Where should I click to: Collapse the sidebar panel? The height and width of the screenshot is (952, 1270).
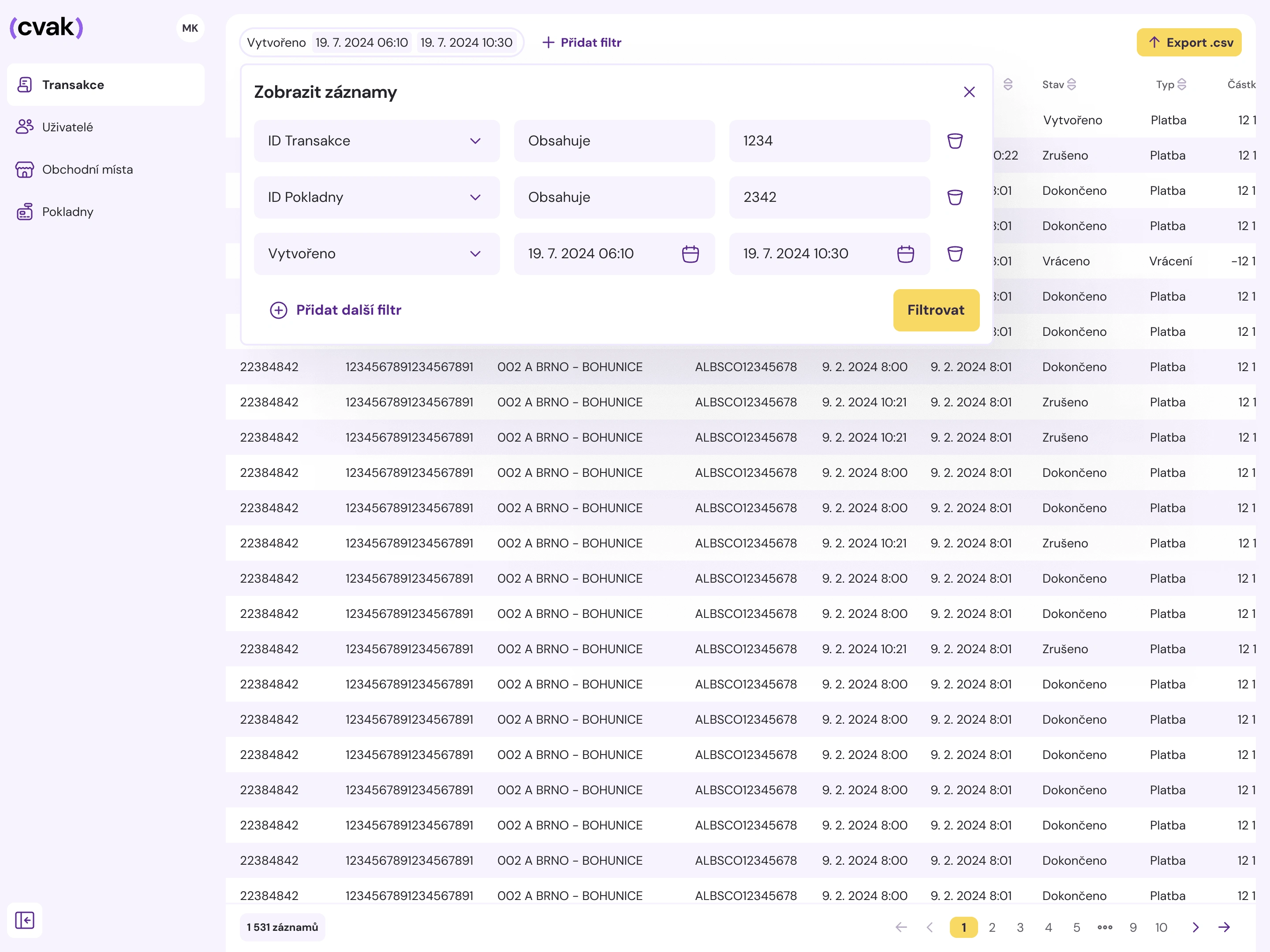coord(25,920)
